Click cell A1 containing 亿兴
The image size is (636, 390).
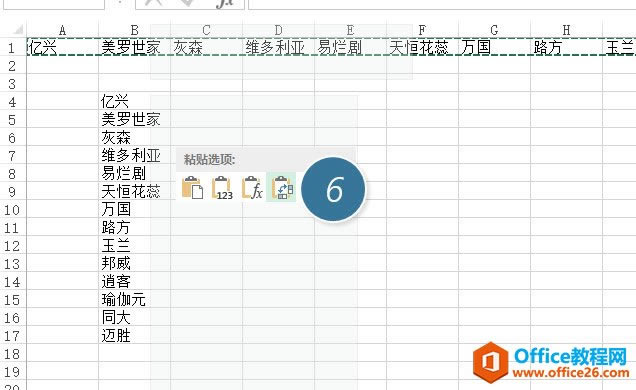pos(62,47)
